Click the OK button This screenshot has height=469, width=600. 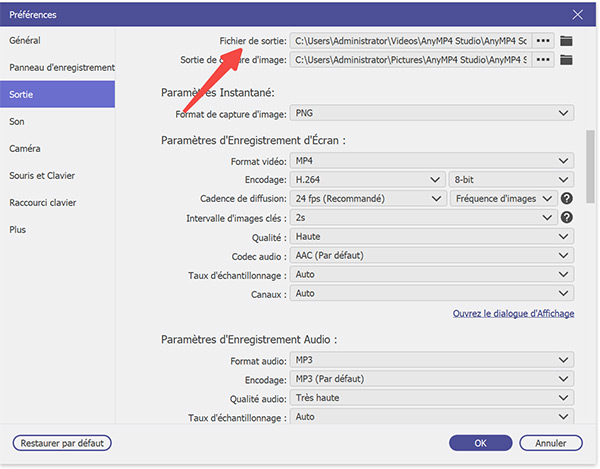coord(480,442)
